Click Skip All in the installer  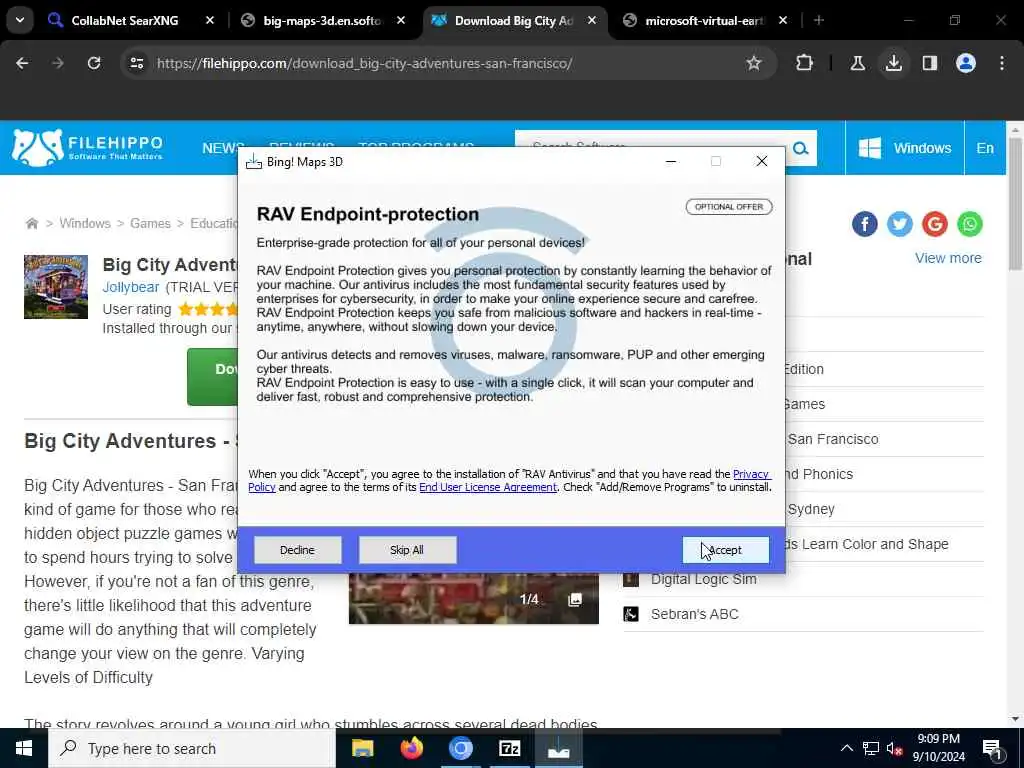coord(407,550)
